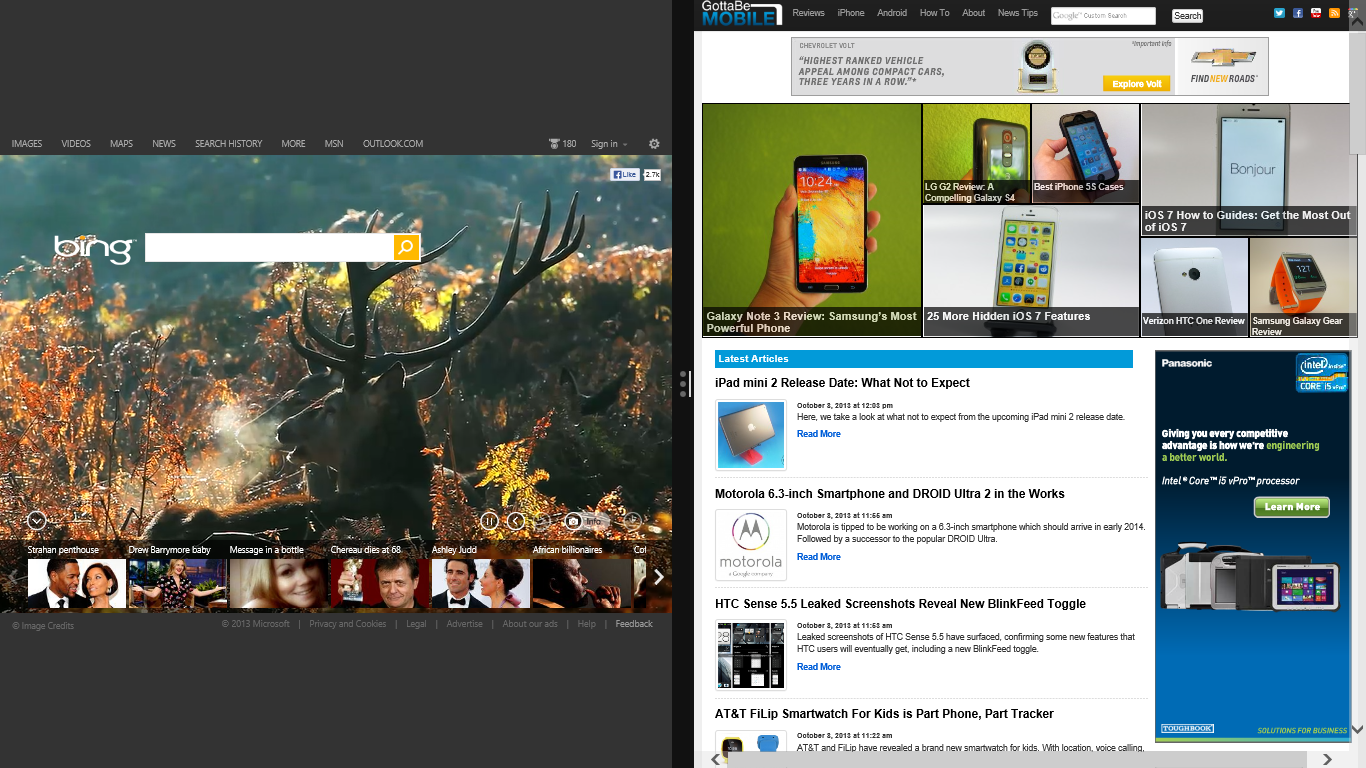Open LG G2 Review featured tile

[976, 153]
